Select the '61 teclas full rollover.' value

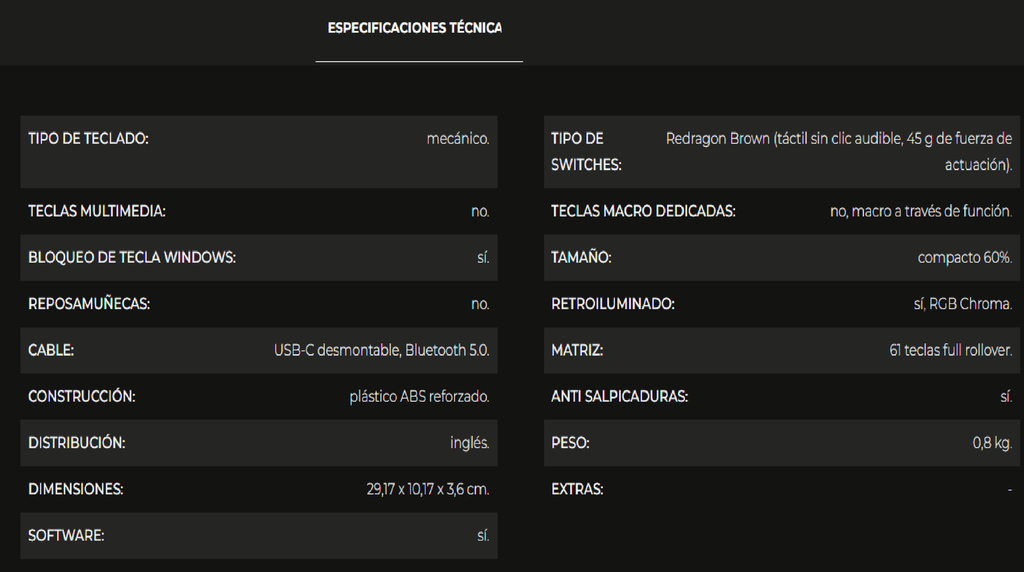pyautogui.click(x=950, y=351)
